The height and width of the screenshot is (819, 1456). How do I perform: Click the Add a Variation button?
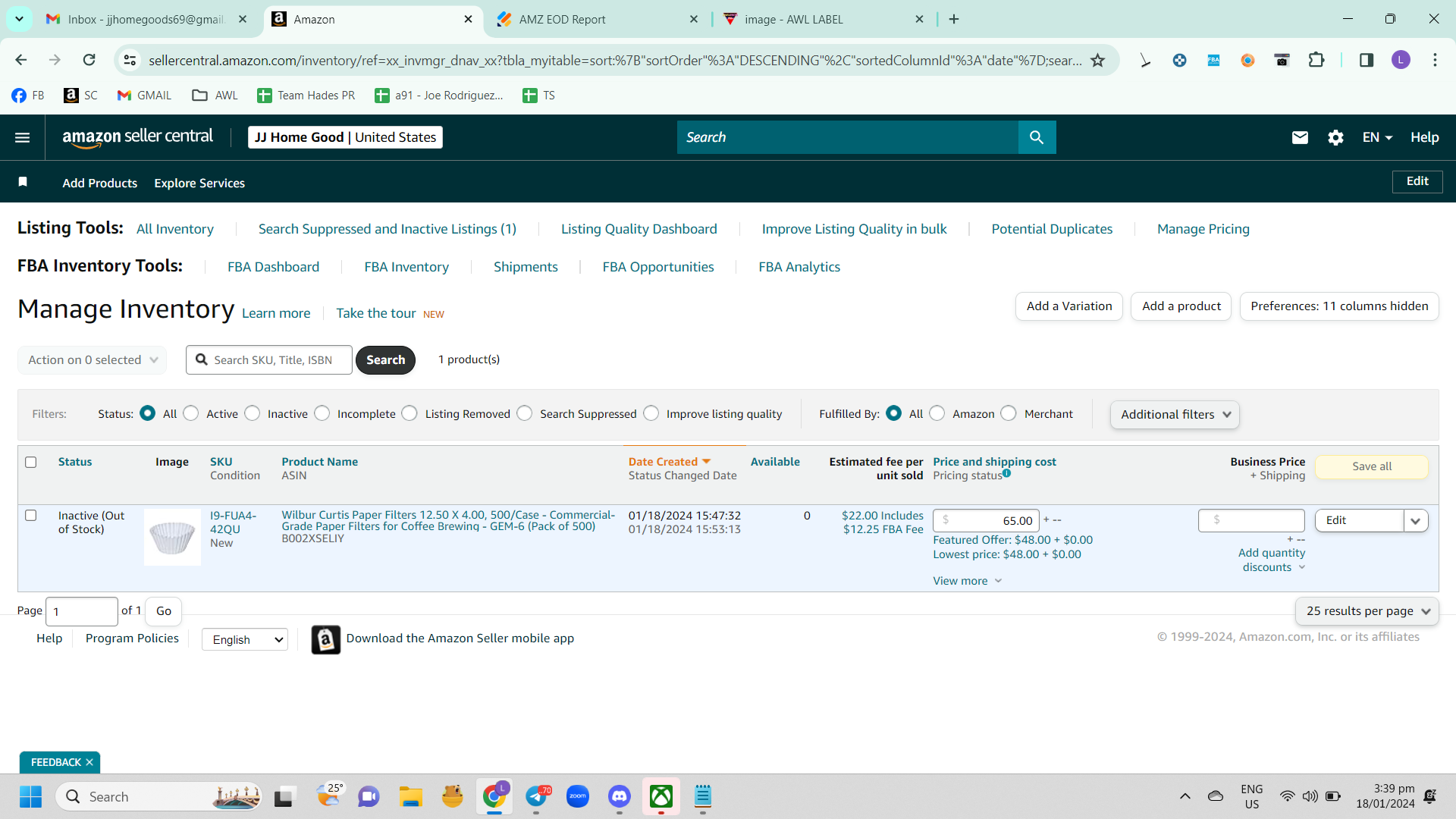pos(1069,306)
